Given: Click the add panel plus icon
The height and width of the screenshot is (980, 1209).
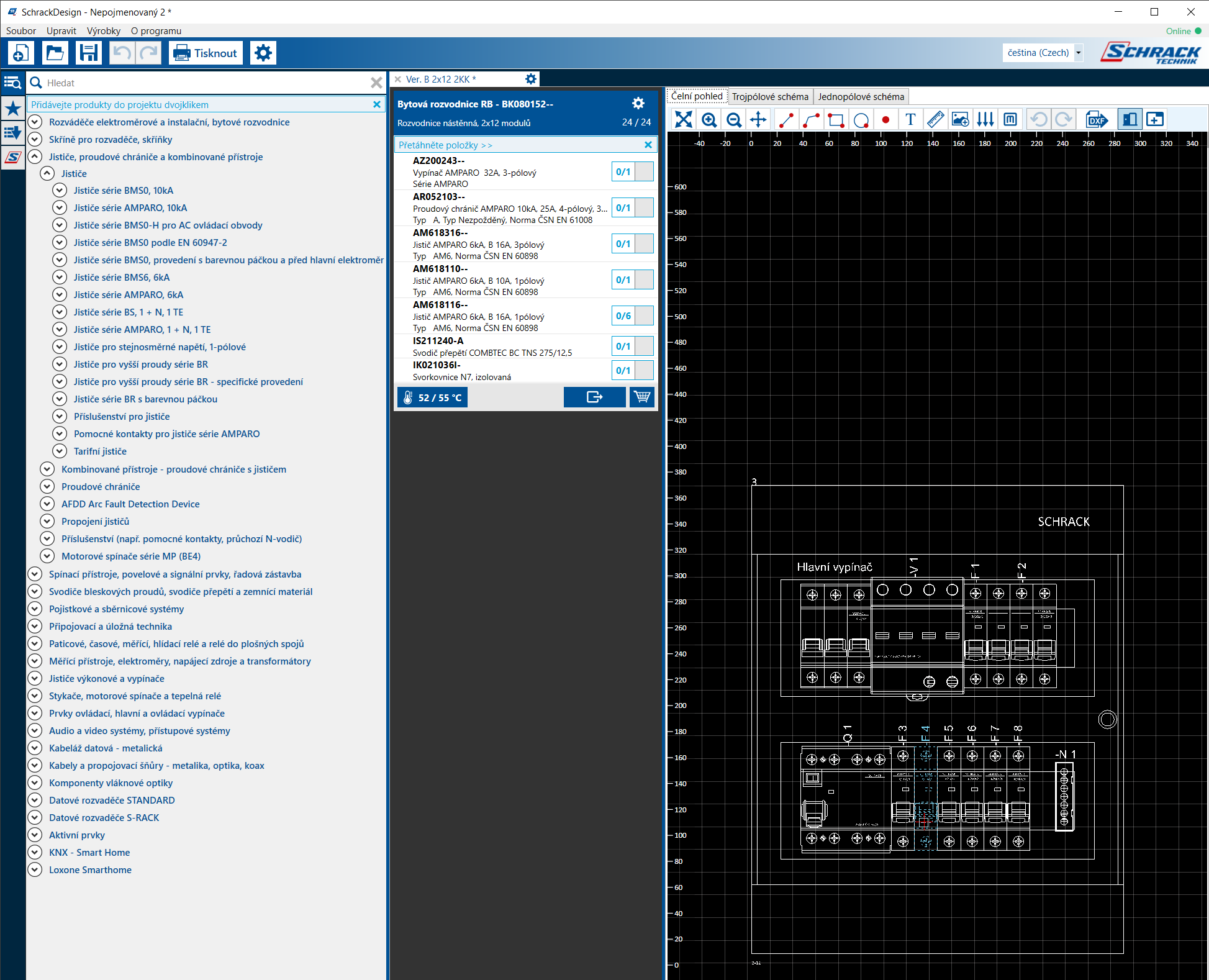Looking at the screenshot, I should point(1155,119).
